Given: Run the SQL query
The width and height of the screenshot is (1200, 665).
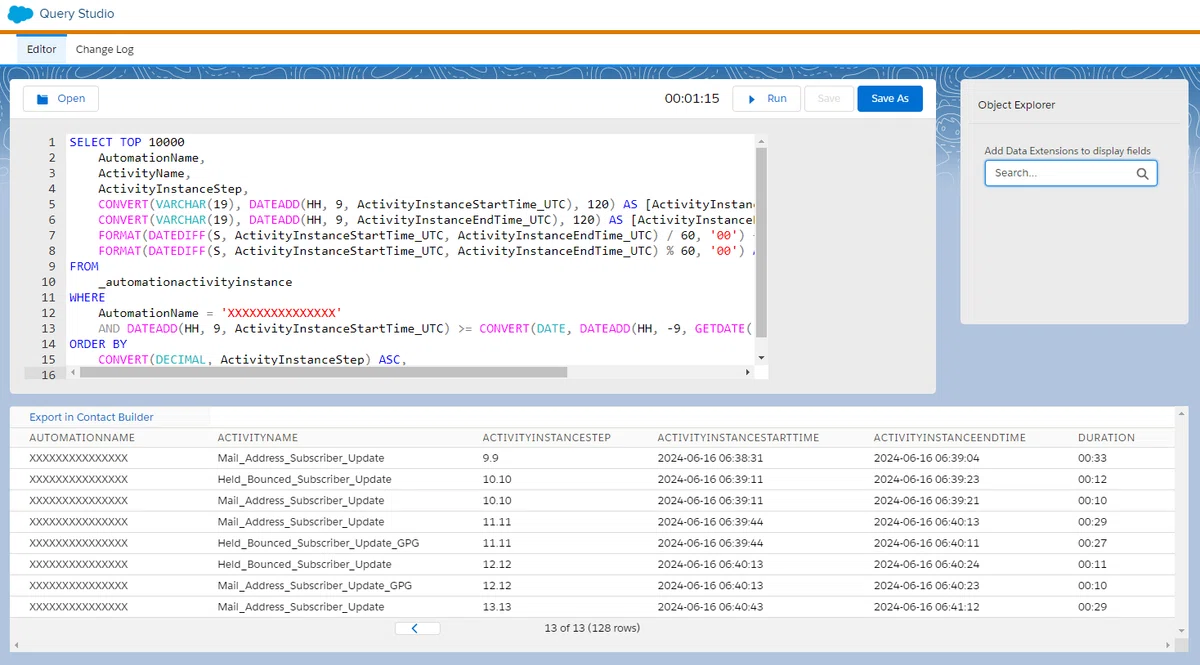Looking at the screenshot, I should click(x=767, y=99).
